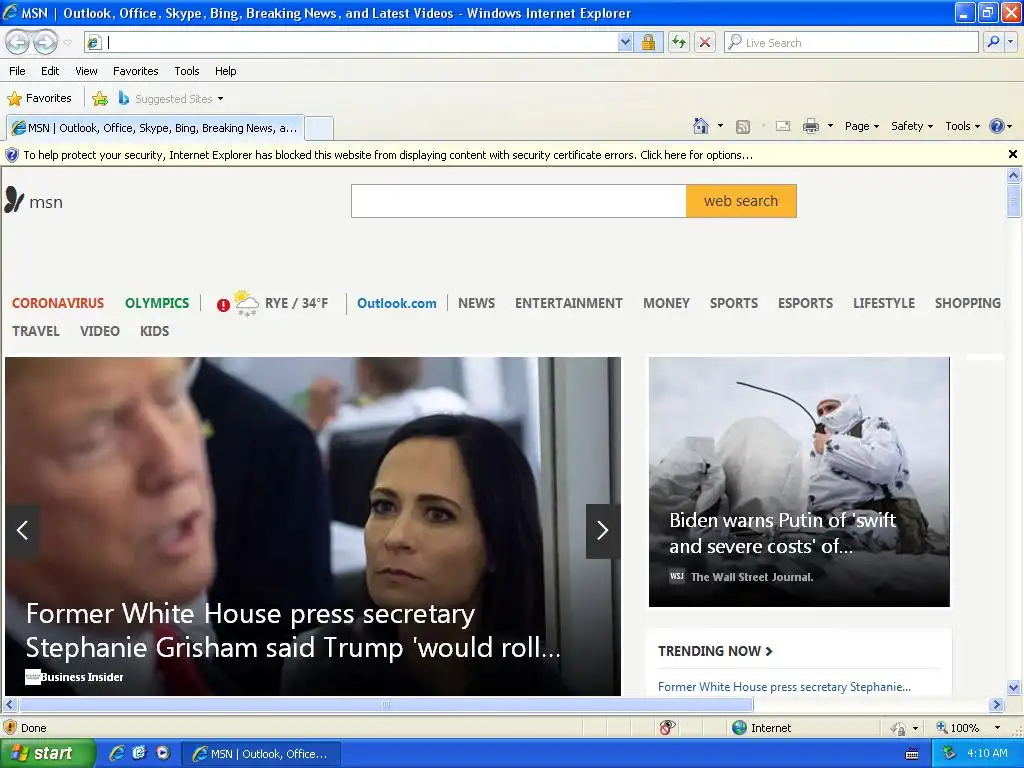Click the information bar shield icon

tap(12, 155)
